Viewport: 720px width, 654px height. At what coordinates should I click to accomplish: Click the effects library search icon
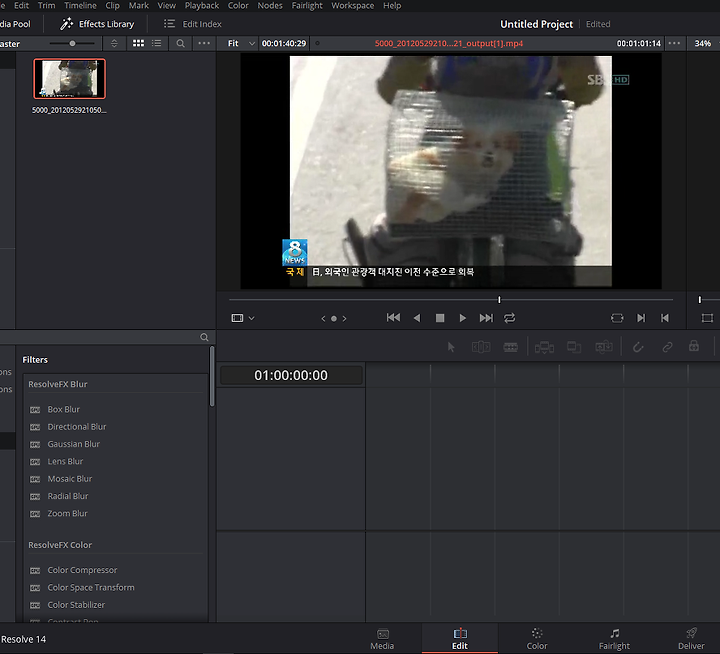coord(204,337)
